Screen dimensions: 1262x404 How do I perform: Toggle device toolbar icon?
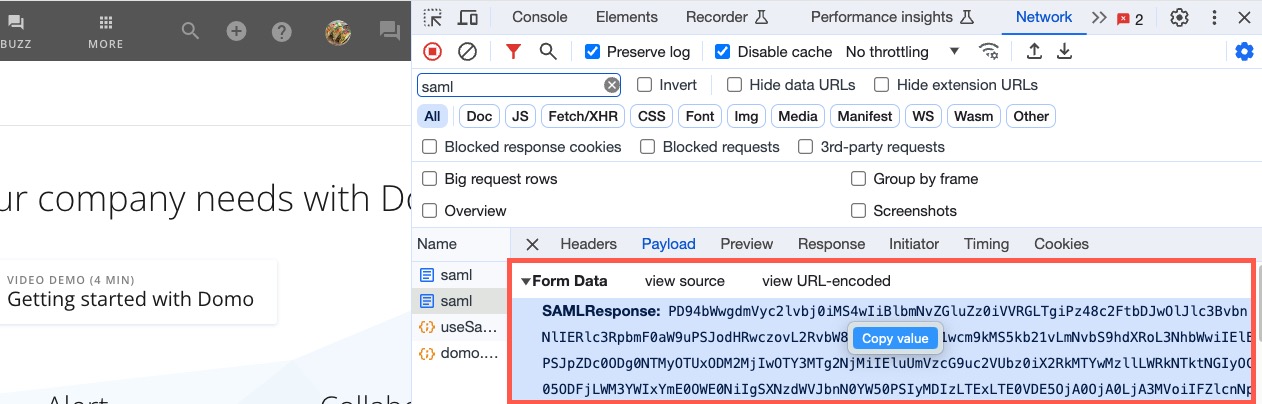(467, 17)
